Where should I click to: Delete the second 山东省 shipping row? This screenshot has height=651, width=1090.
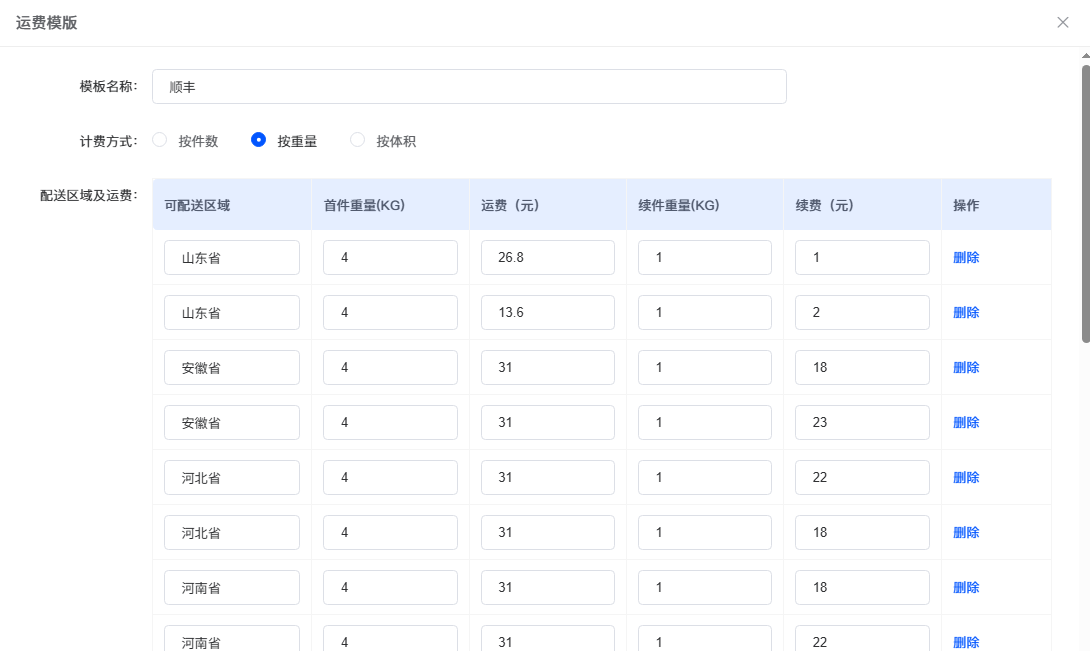tap(964, 312)
